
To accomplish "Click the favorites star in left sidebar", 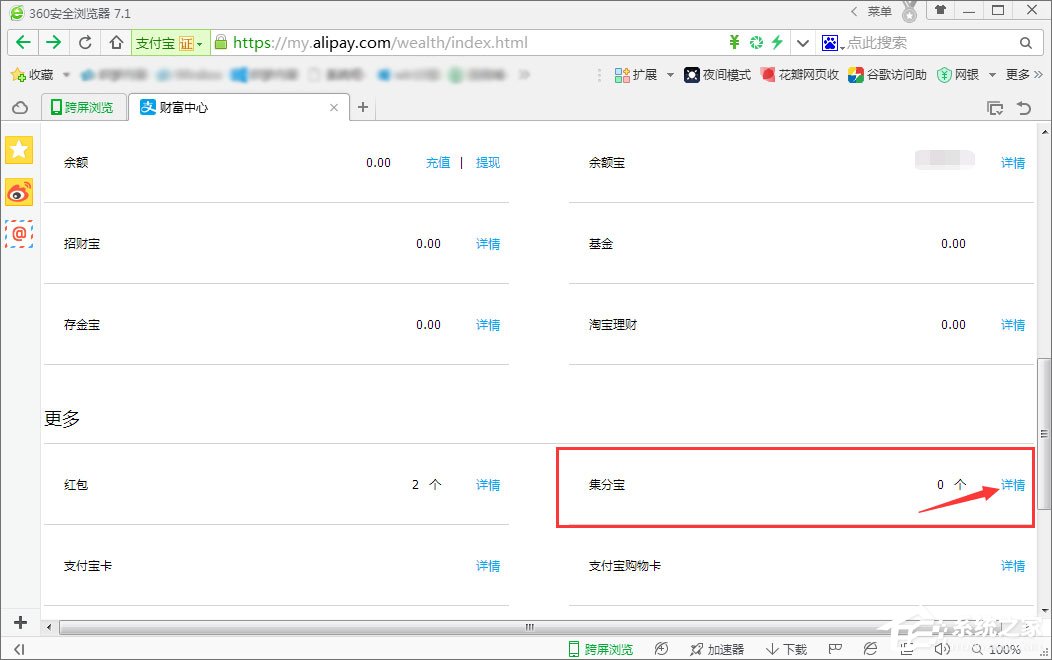I will (18, 150).
